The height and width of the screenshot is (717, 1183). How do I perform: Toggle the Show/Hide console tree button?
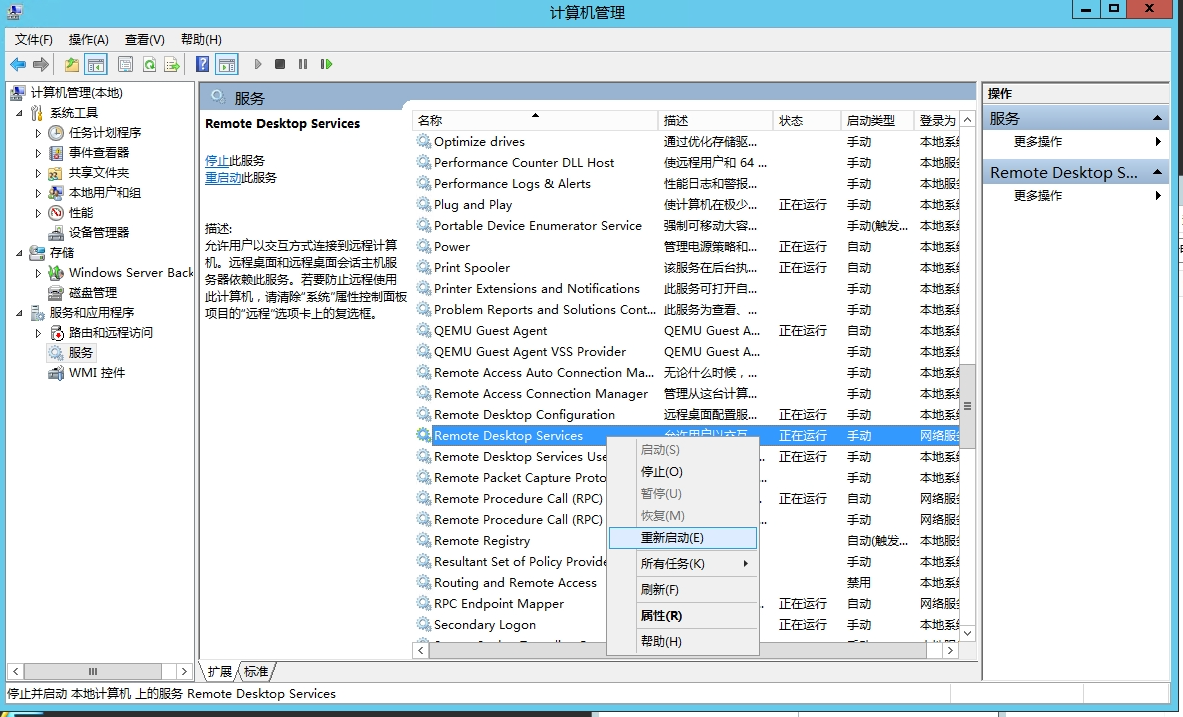point(96,65)
